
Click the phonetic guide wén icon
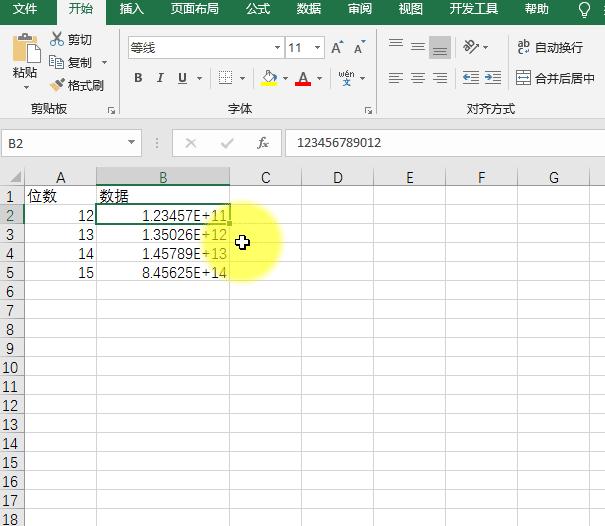[x=346, y=78]
